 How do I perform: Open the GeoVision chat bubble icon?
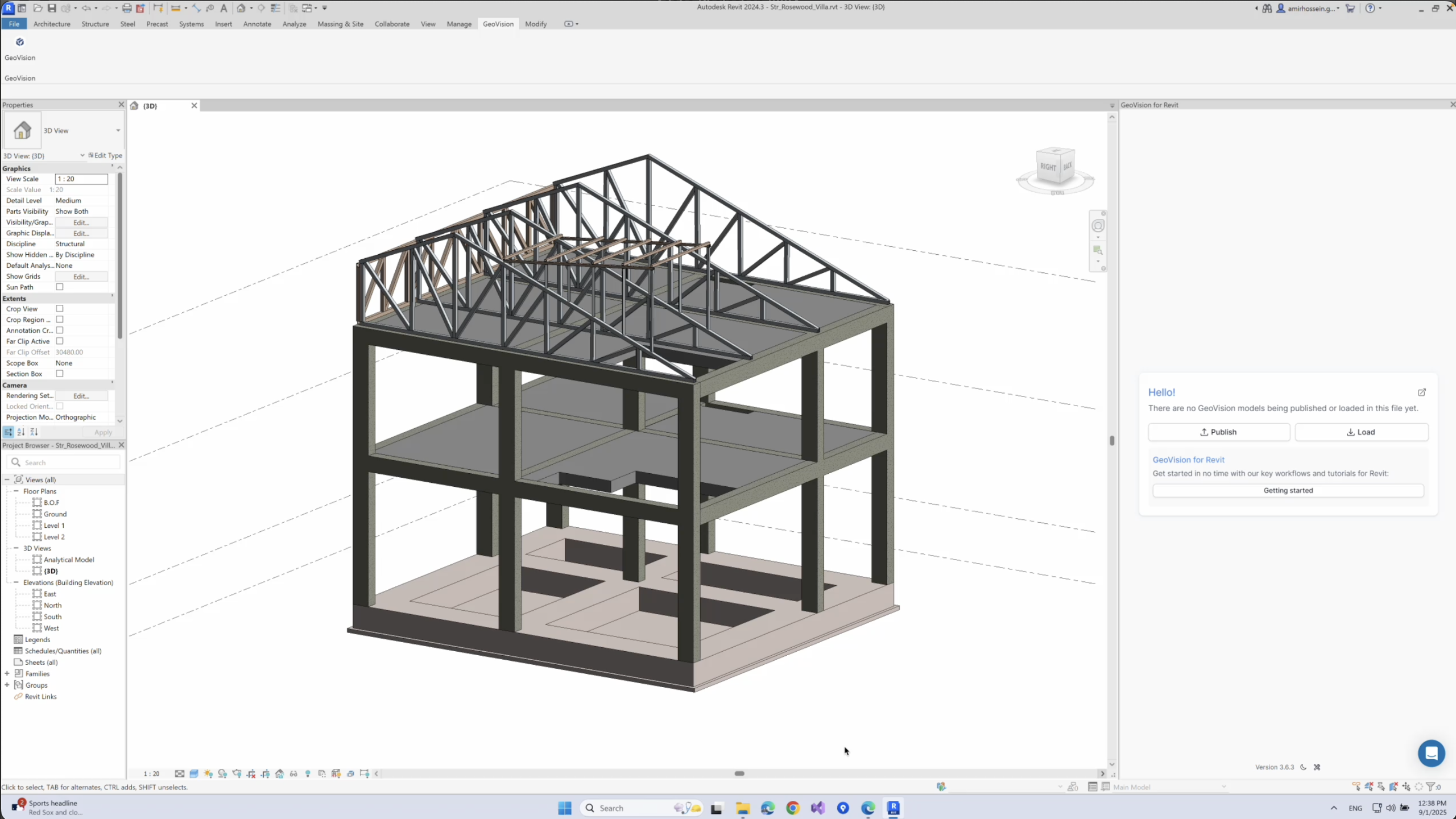(1431, 753)
